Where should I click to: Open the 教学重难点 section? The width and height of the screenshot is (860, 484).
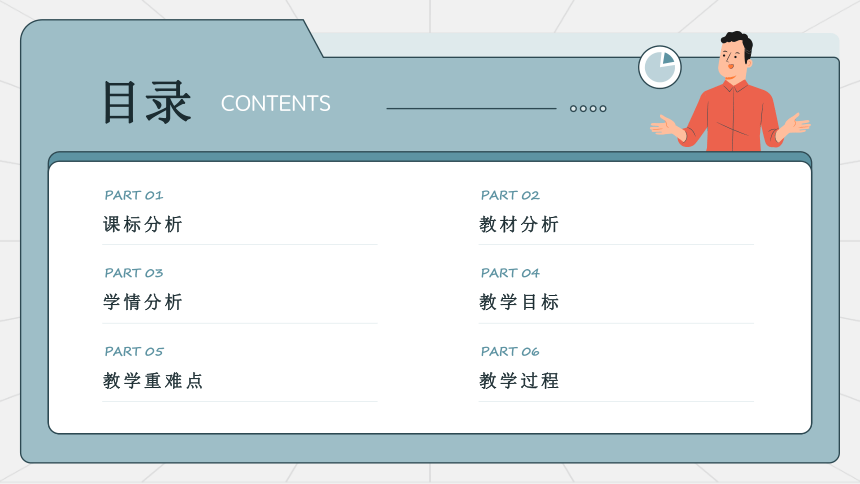pyautogui.click(x=153, y=381)
